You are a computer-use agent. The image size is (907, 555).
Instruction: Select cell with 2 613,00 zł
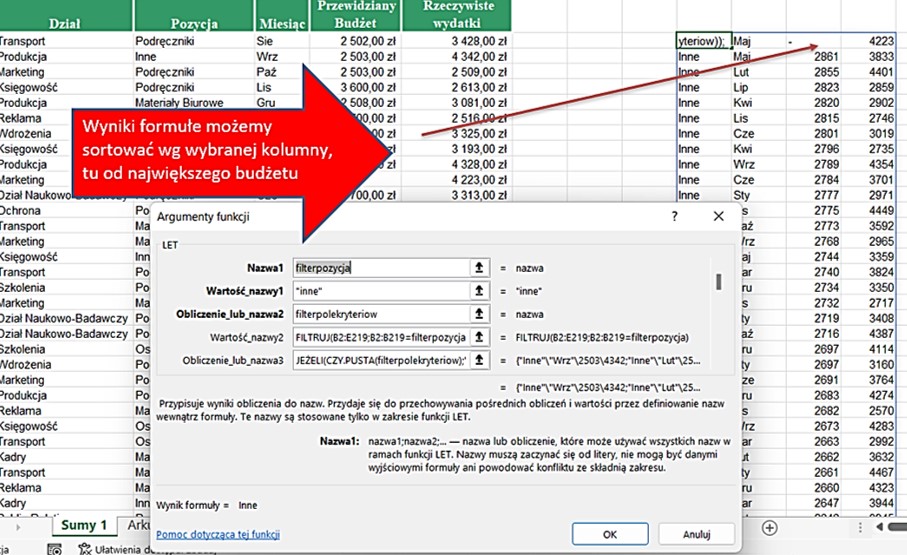[456, 87]
